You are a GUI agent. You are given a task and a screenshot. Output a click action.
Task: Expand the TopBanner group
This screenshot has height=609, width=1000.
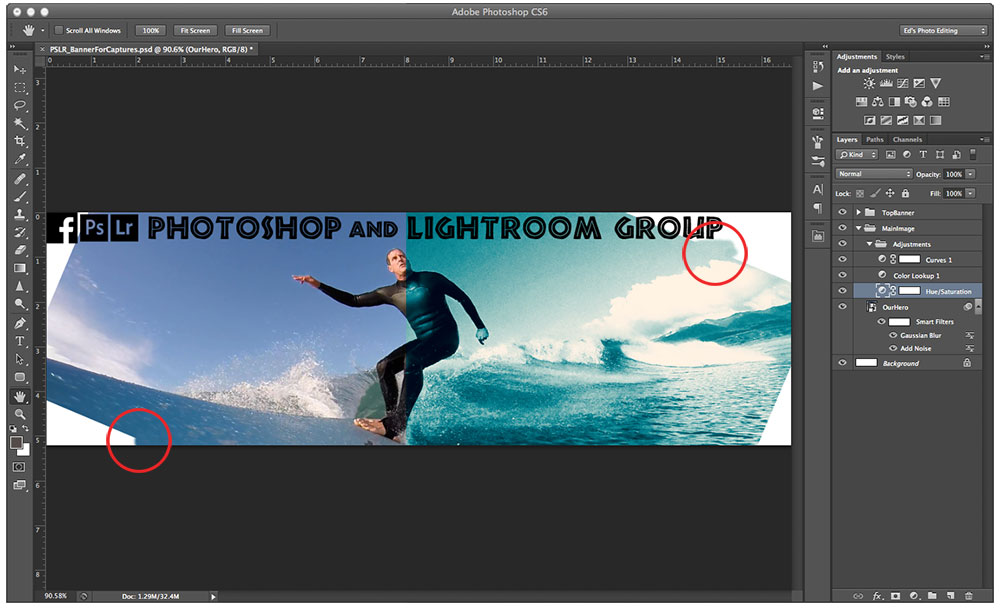[x=858, y=212]
